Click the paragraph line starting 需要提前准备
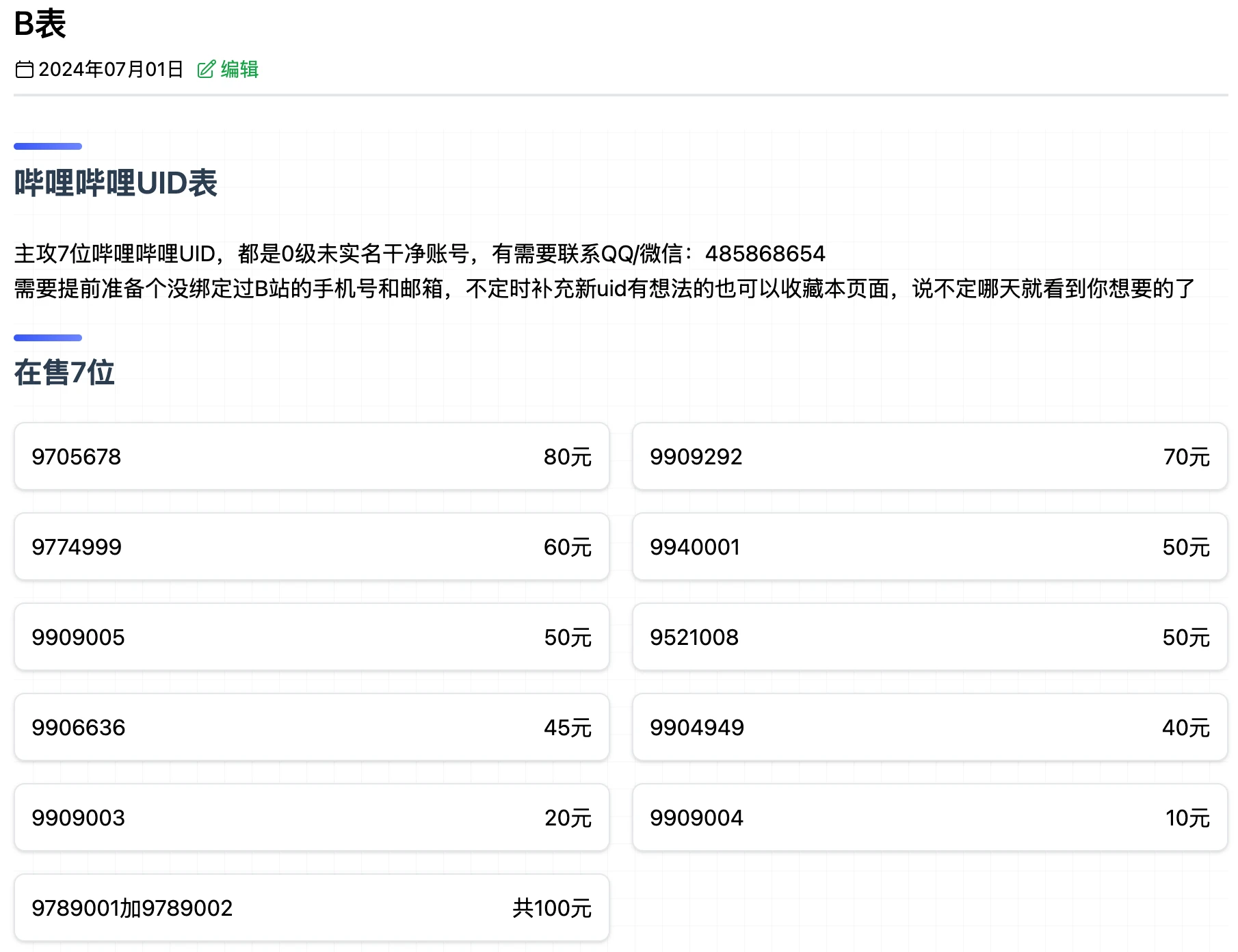The image size is (1238, 952). tap(604, 289)
